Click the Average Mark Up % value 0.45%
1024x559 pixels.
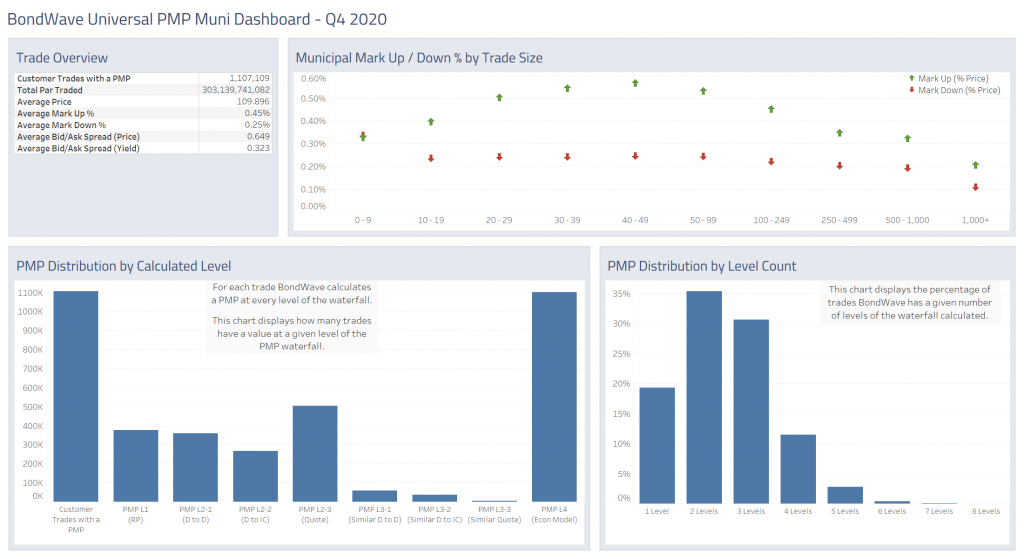pos(257,113)
